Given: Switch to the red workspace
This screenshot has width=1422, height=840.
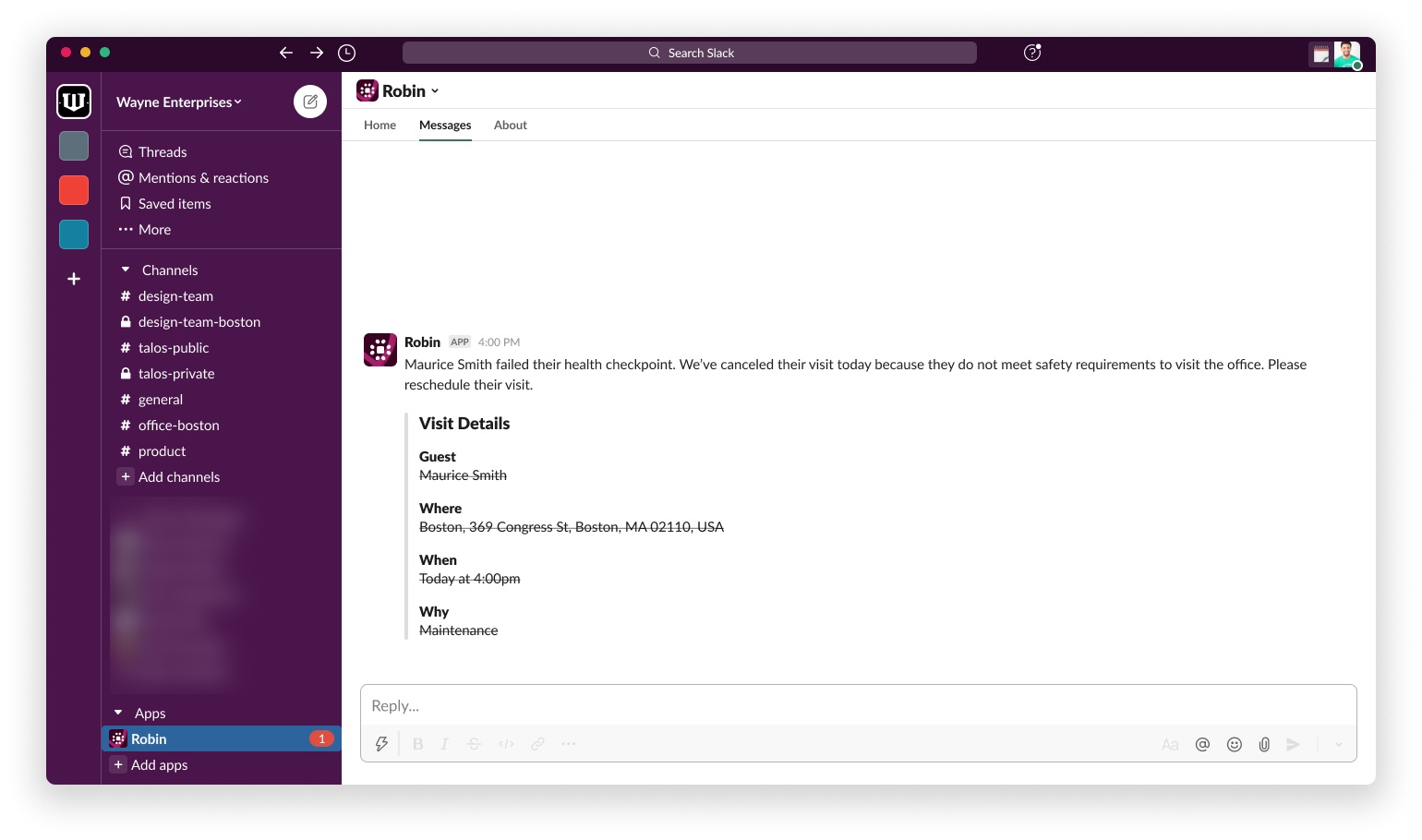Looking at the screenshot, I should point(74,190).
